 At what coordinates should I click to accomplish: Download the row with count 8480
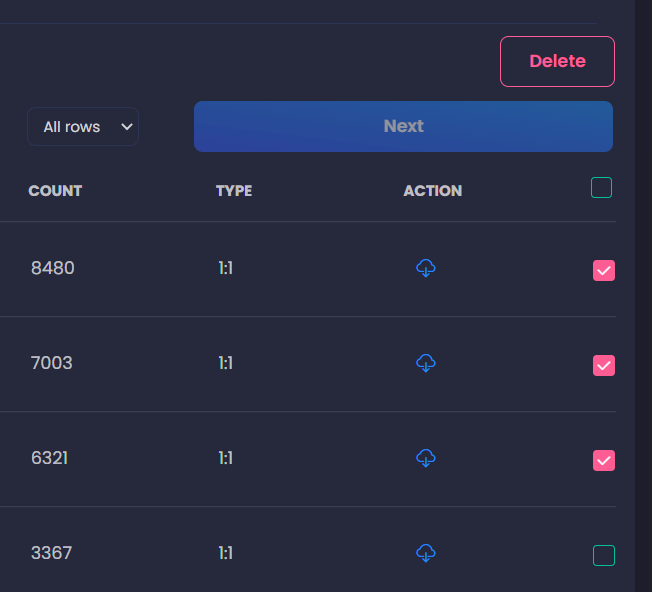click(x=426, y=268)
